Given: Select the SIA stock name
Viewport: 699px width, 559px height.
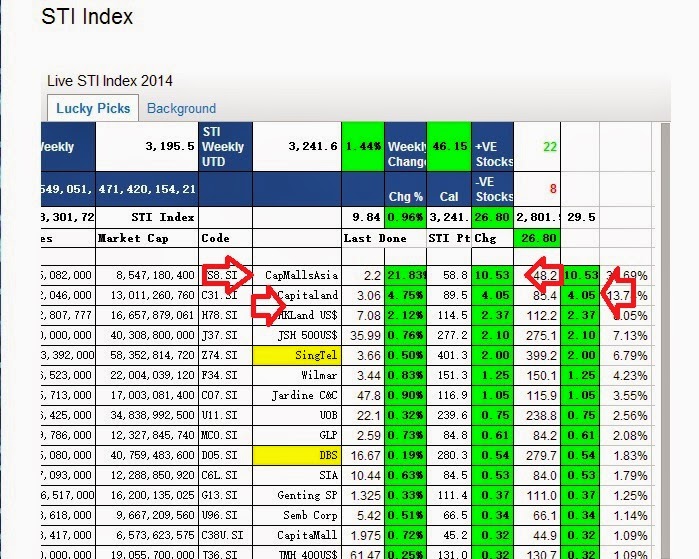Looking at the screenshot, I should [x=329, y=475].
